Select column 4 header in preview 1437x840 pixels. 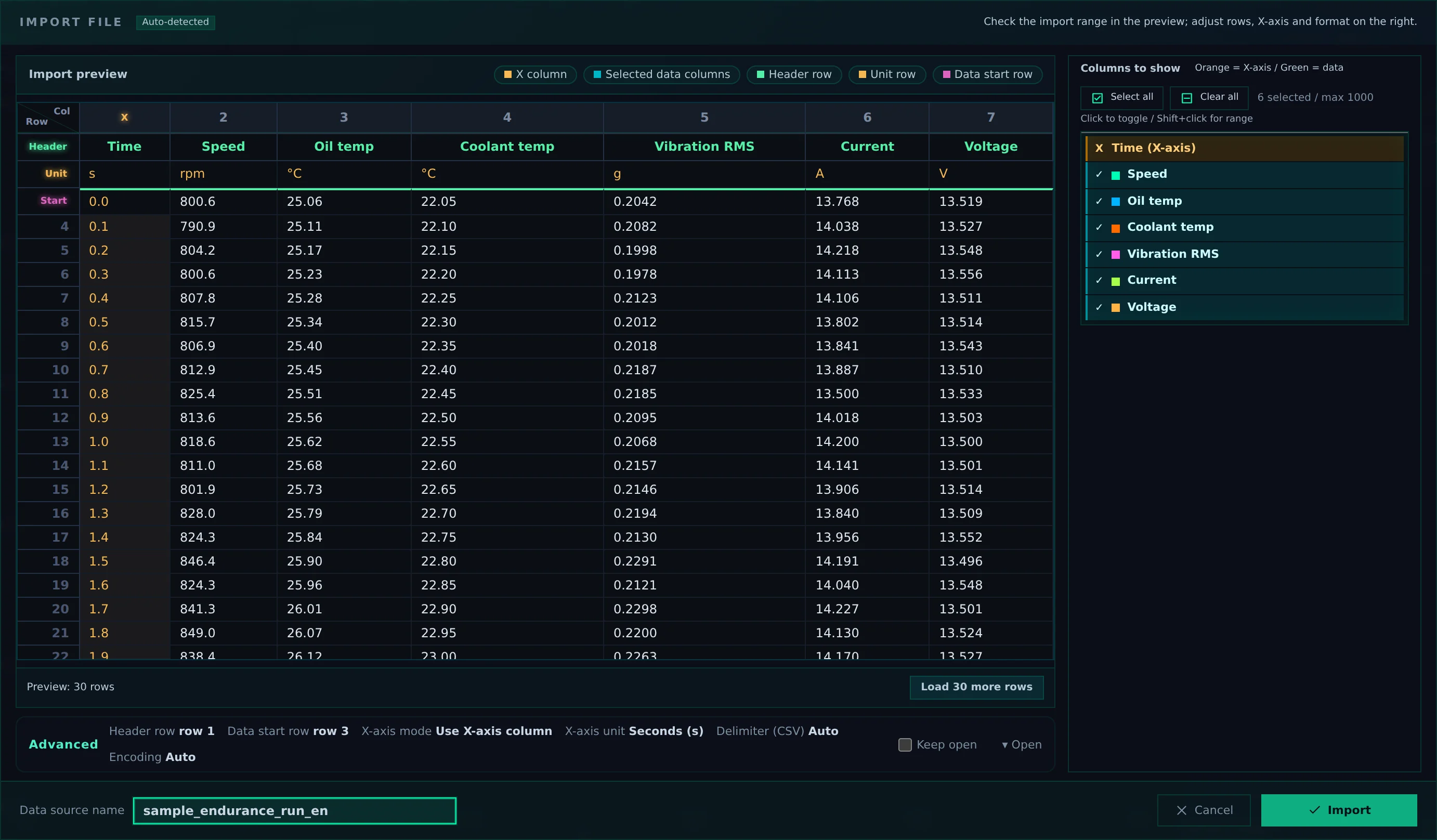507,117
